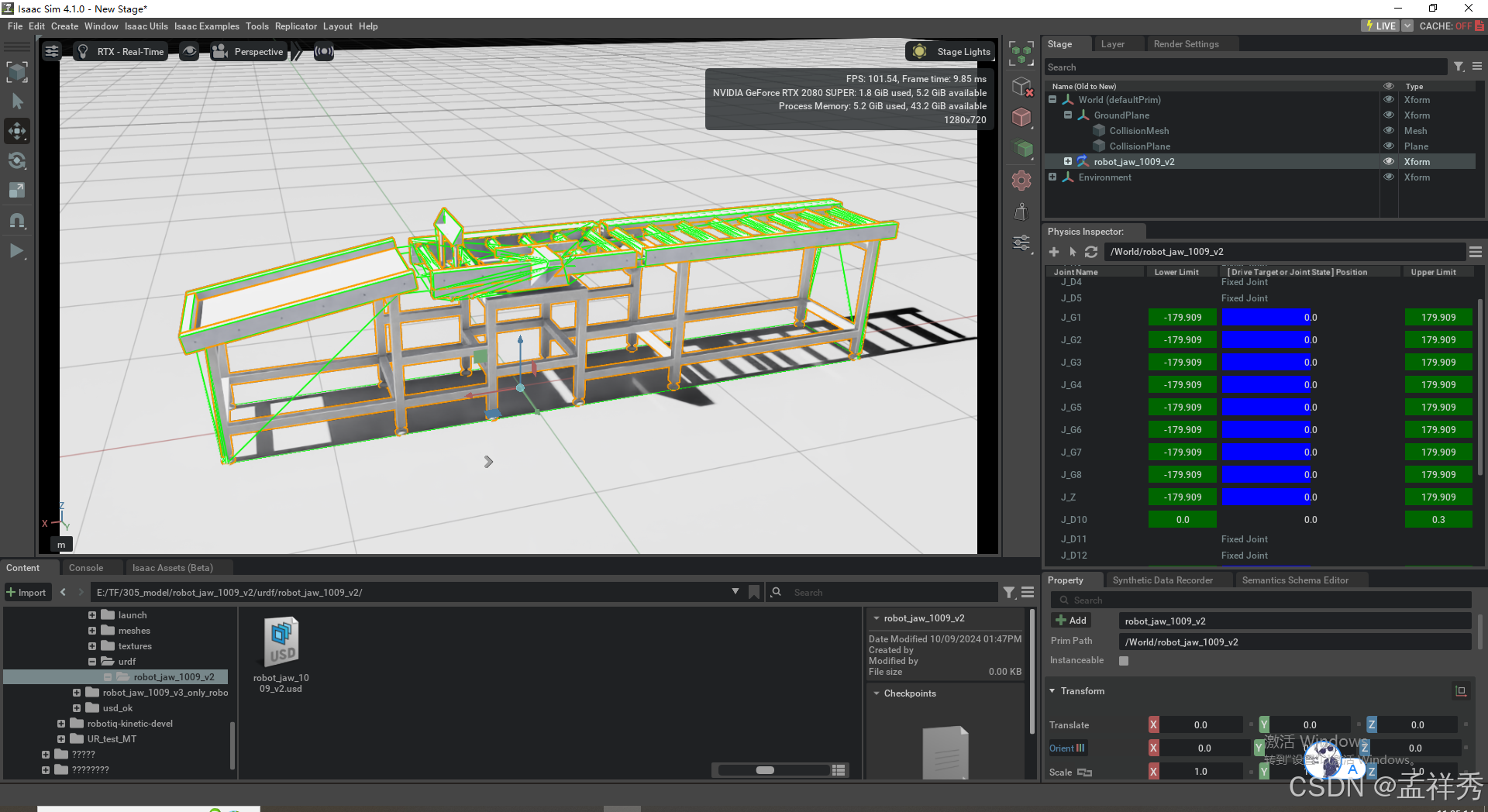This screenshot has height=812, width=1488.
Task: Hide the CollisionPlane prim
Action: 1389,146
